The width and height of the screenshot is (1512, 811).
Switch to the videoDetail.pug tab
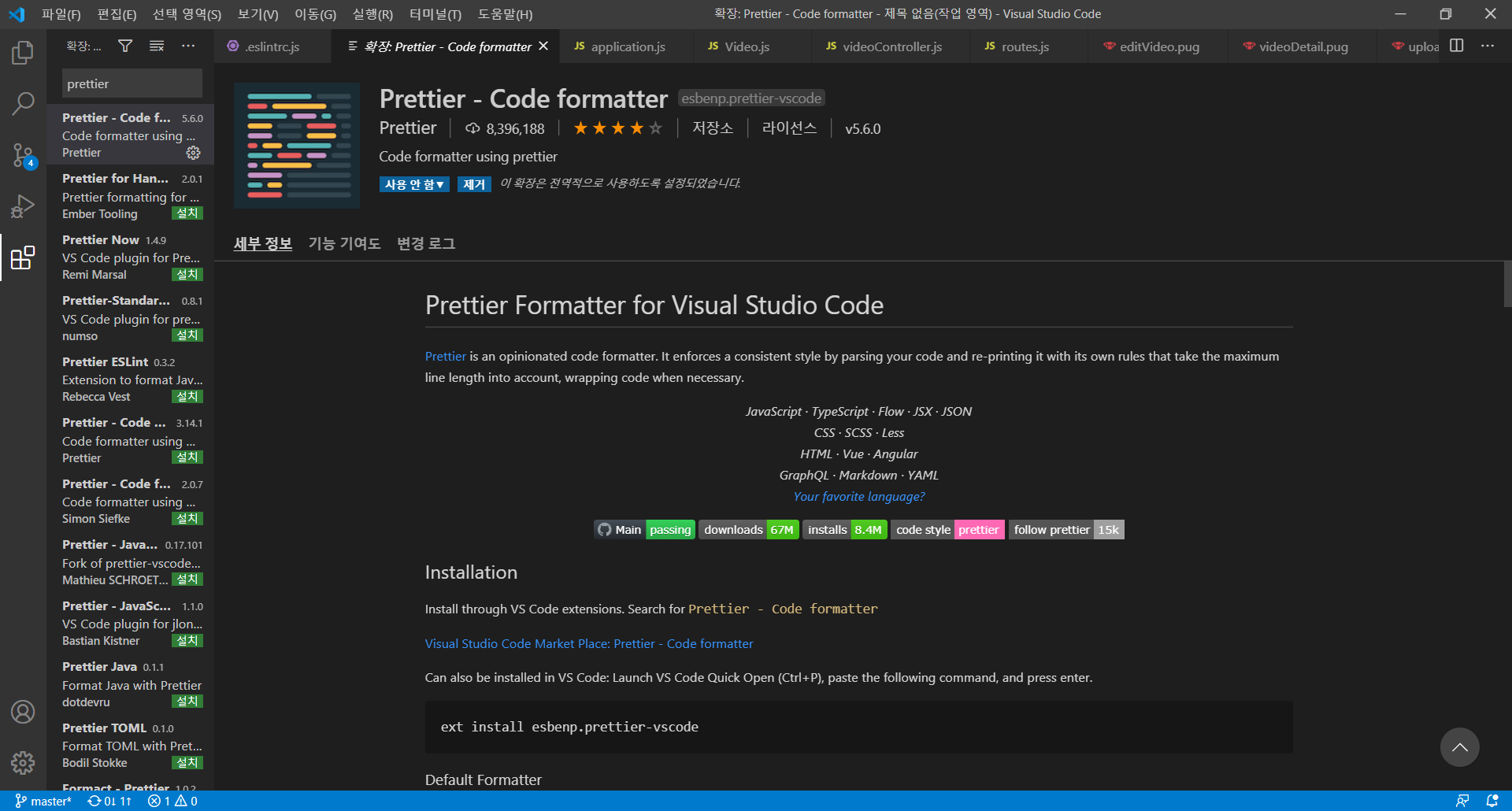[x=1303, y=46]
